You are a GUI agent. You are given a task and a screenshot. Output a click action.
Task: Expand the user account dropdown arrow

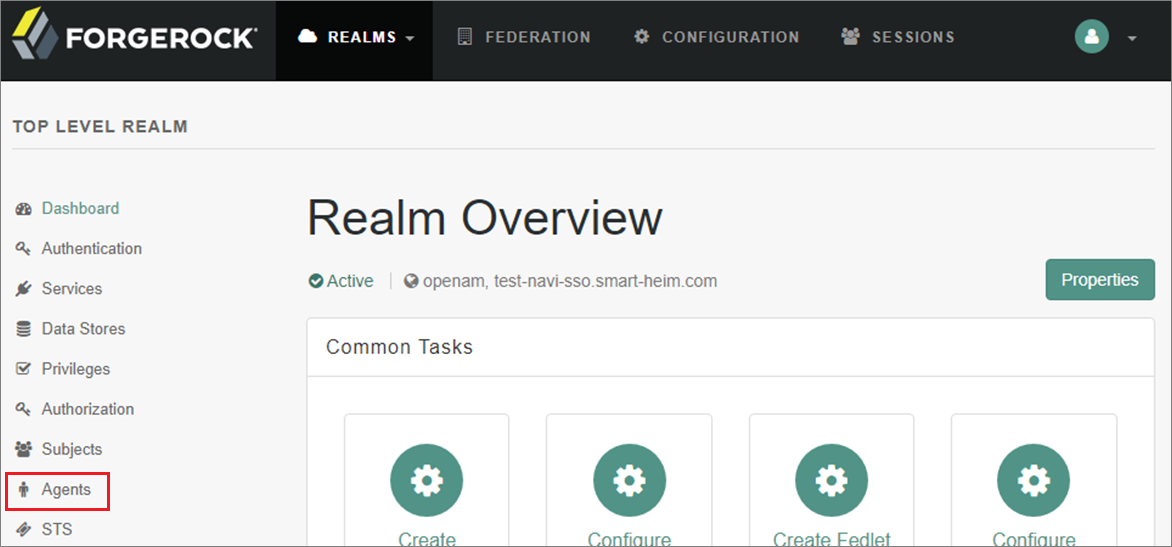(1132, 38)
